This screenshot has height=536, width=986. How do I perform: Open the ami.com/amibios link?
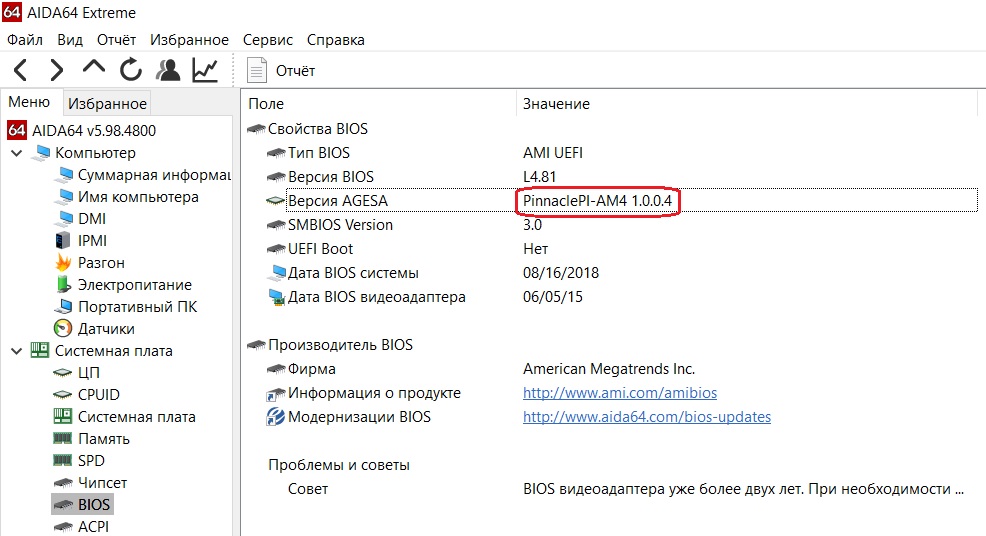click(x=619, y=393)
